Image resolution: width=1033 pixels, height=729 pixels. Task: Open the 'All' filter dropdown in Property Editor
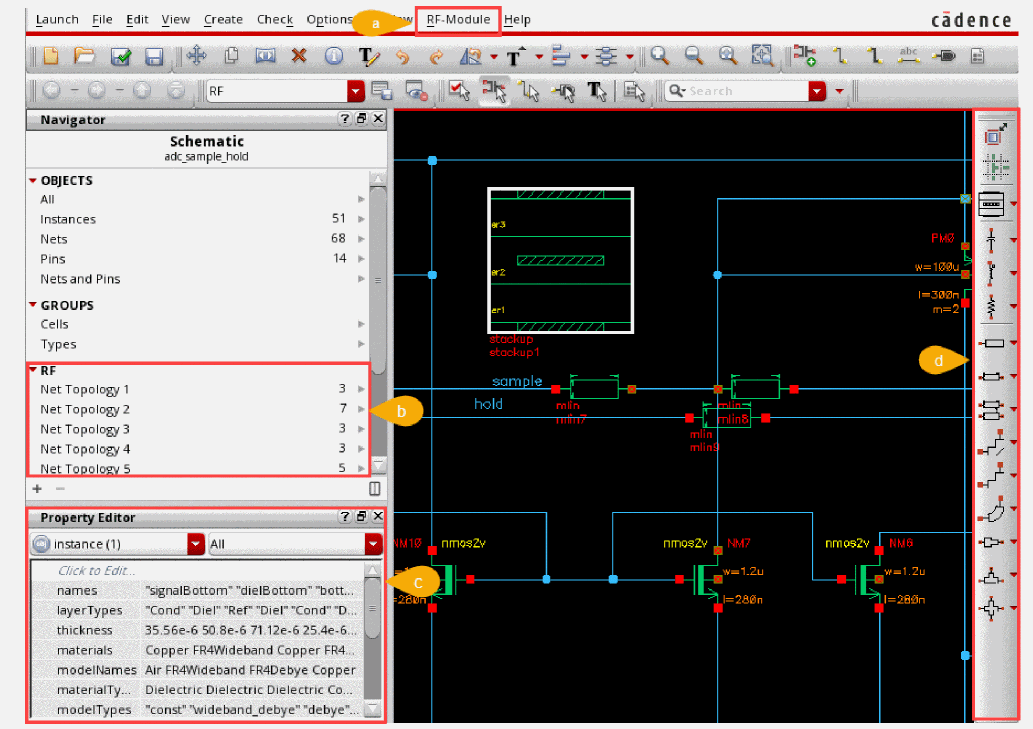click(374, 545)
